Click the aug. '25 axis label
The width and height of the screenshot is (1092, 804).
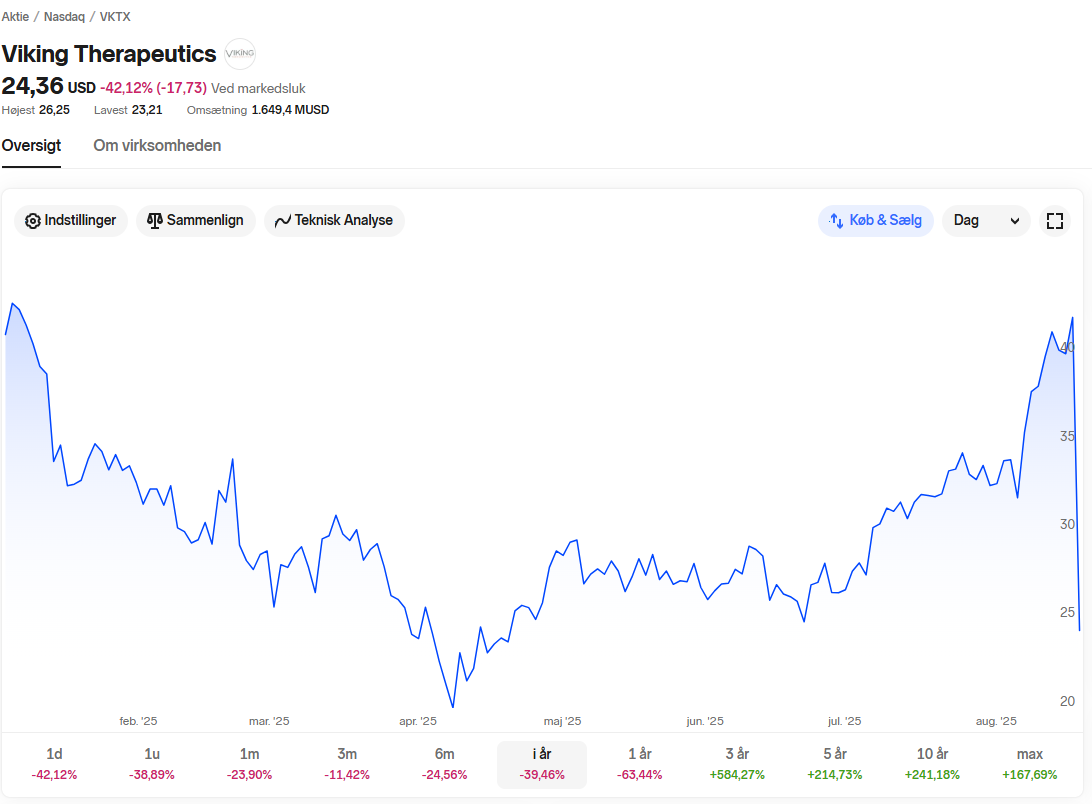point(996,721)
